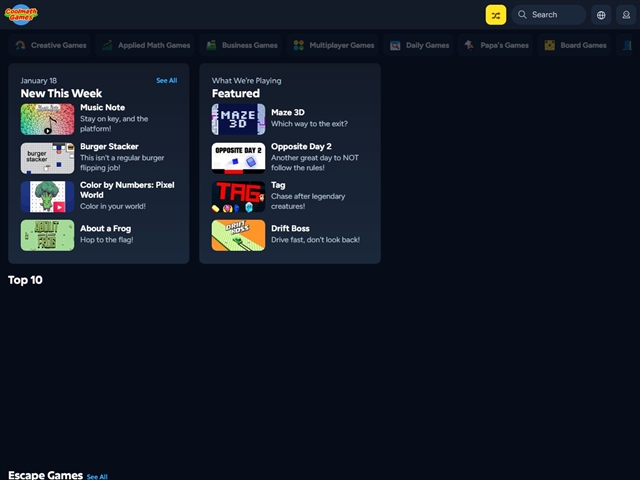This screenshot has width=640, height=480.
Task: Click the Top 10 heading
Action: pyautogui.click(x=25, y=280)
